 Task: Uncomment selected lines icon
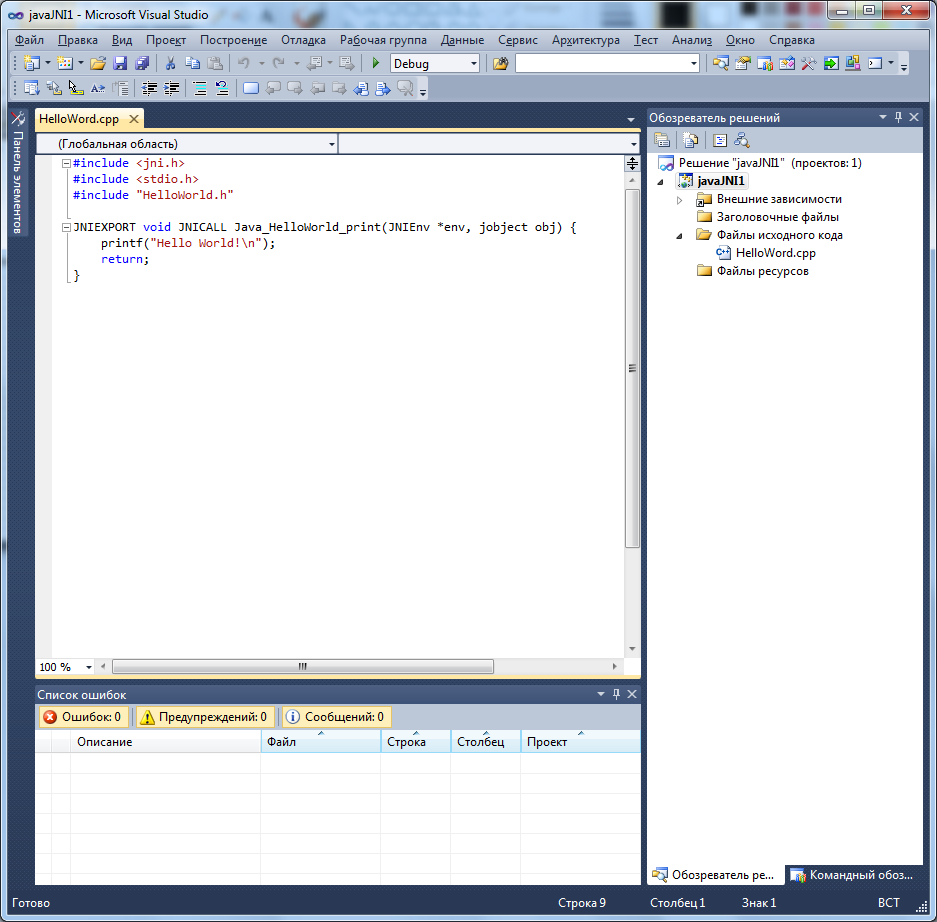click(x=222, y=88)
